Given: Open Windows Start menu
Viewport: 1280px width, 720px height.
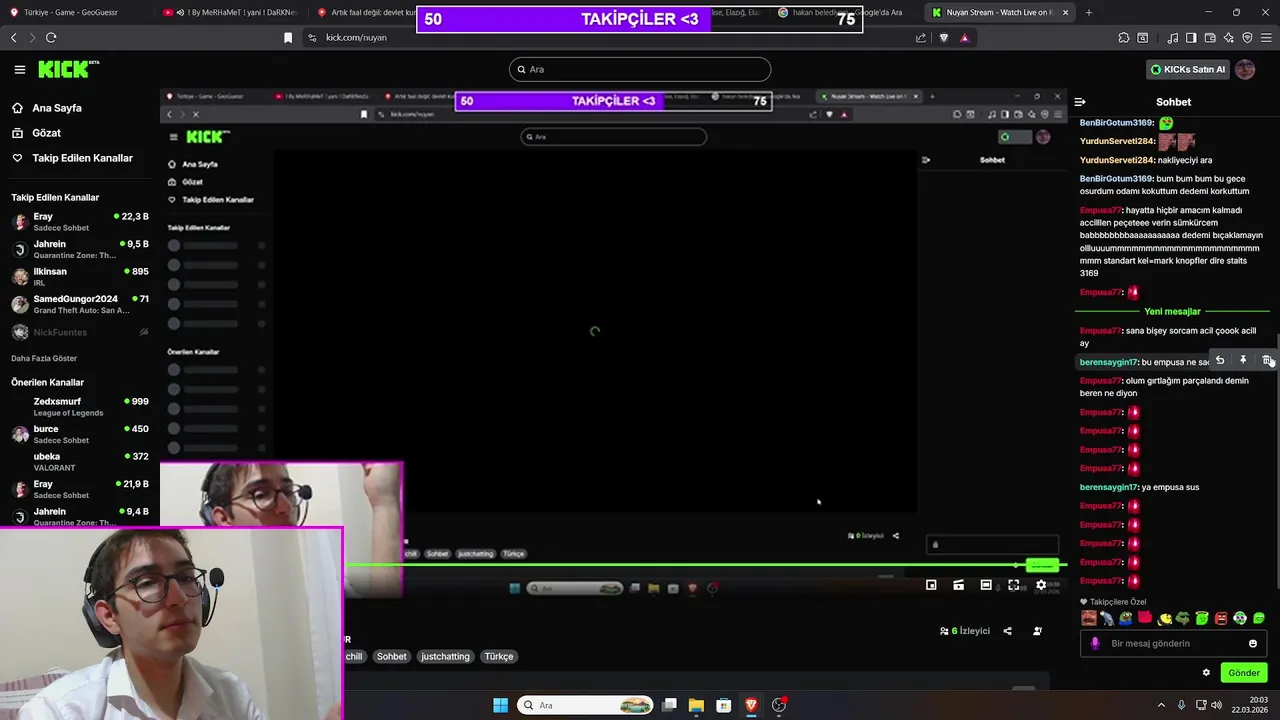Looking at the screenshot, I should [500, 705].
